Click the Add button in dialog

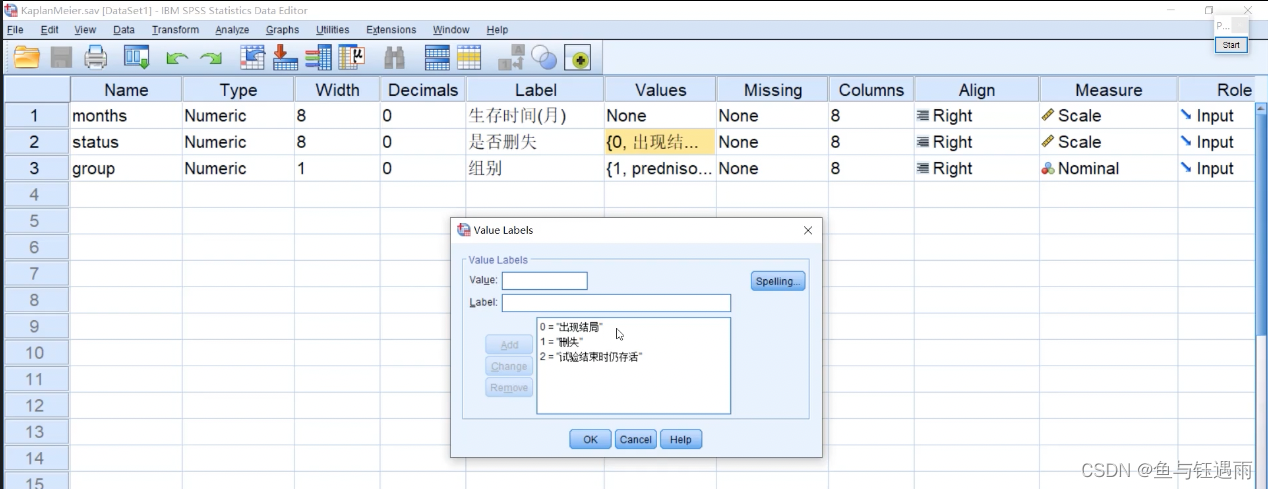pyautogui.click(x=509, y=345)
